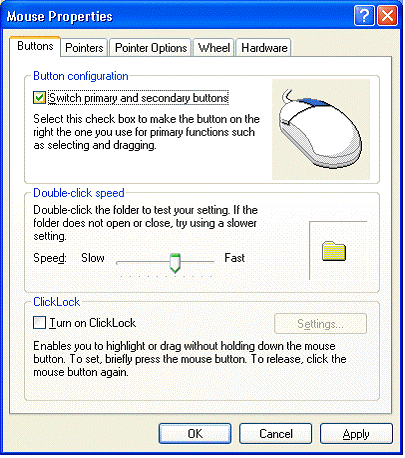Open ClickLock Settings... button
Image resolution: width=405 pixels, height=458 pixels.
tap(320, 323)
